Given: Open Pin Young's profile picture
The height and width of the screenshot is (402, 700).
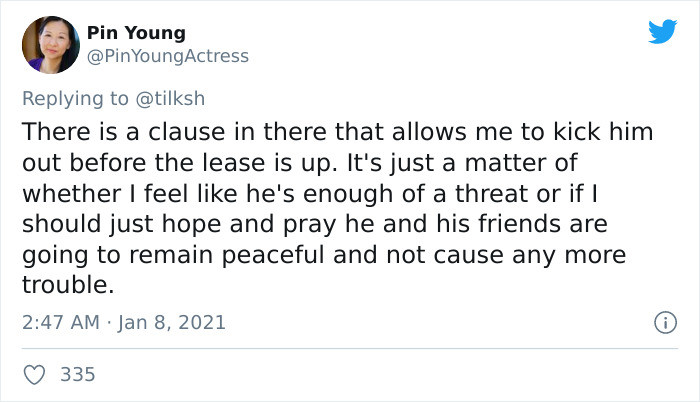Looking at the screenshot, I should 51,45.
